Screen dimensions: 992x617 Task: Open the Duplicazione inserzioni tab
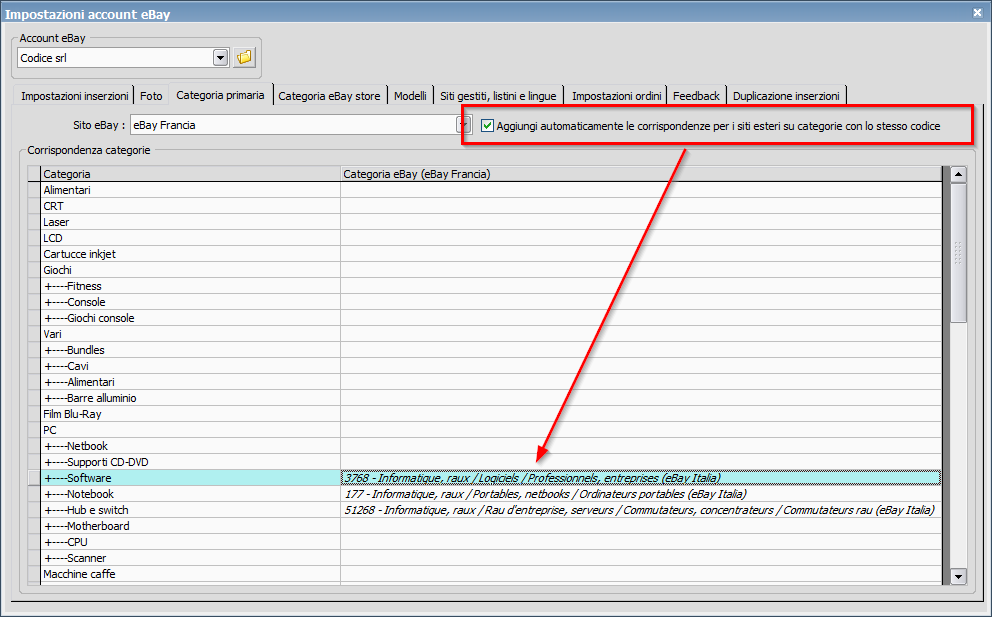tap(786, 96)
